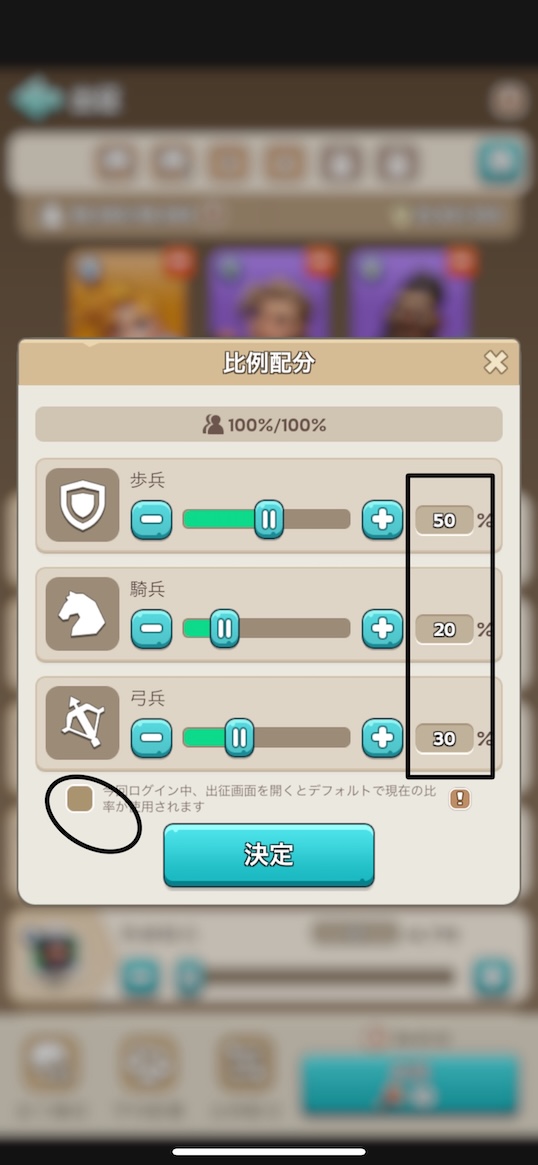Increase infantry (歩兵) ratio with plus button

pyautogui.click(x=383, y=519)
